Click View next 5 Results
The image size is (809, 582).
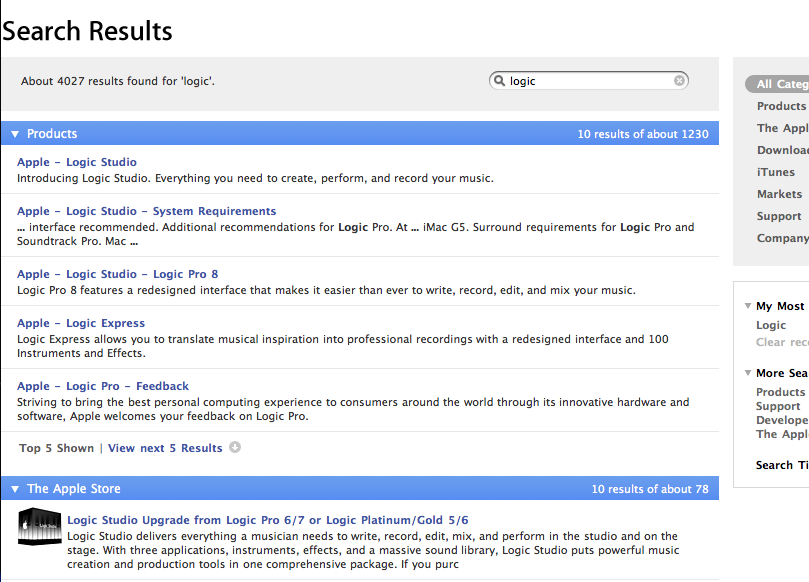point(165,448)
